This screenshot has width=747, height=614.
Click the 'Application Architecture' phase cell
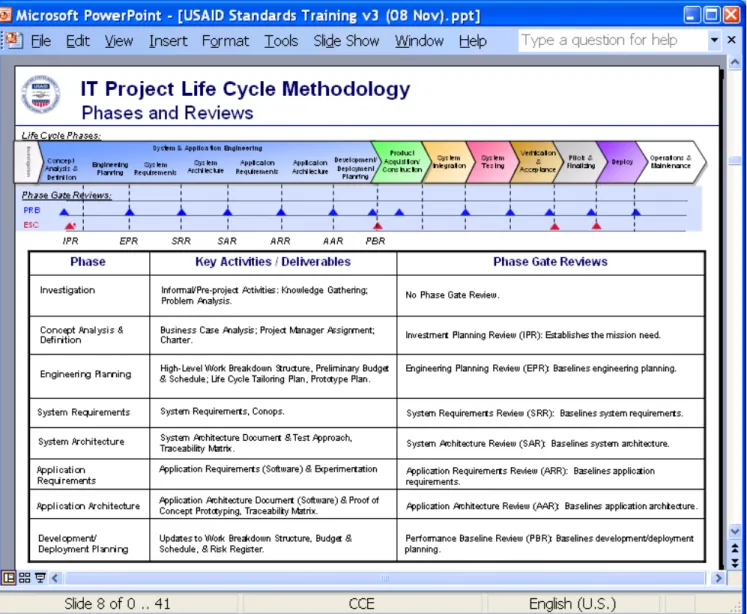point(88,506)
